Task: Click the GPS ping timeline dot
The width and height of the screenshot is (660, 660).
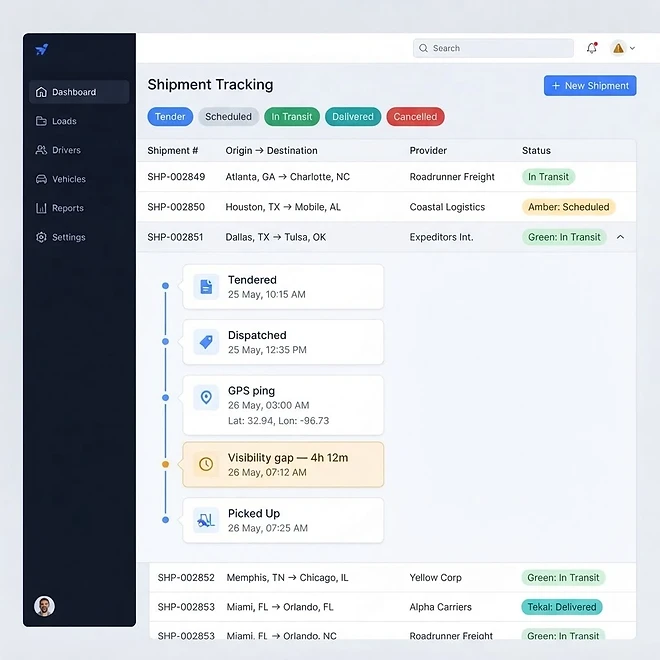Action: (x=165, y=398)
